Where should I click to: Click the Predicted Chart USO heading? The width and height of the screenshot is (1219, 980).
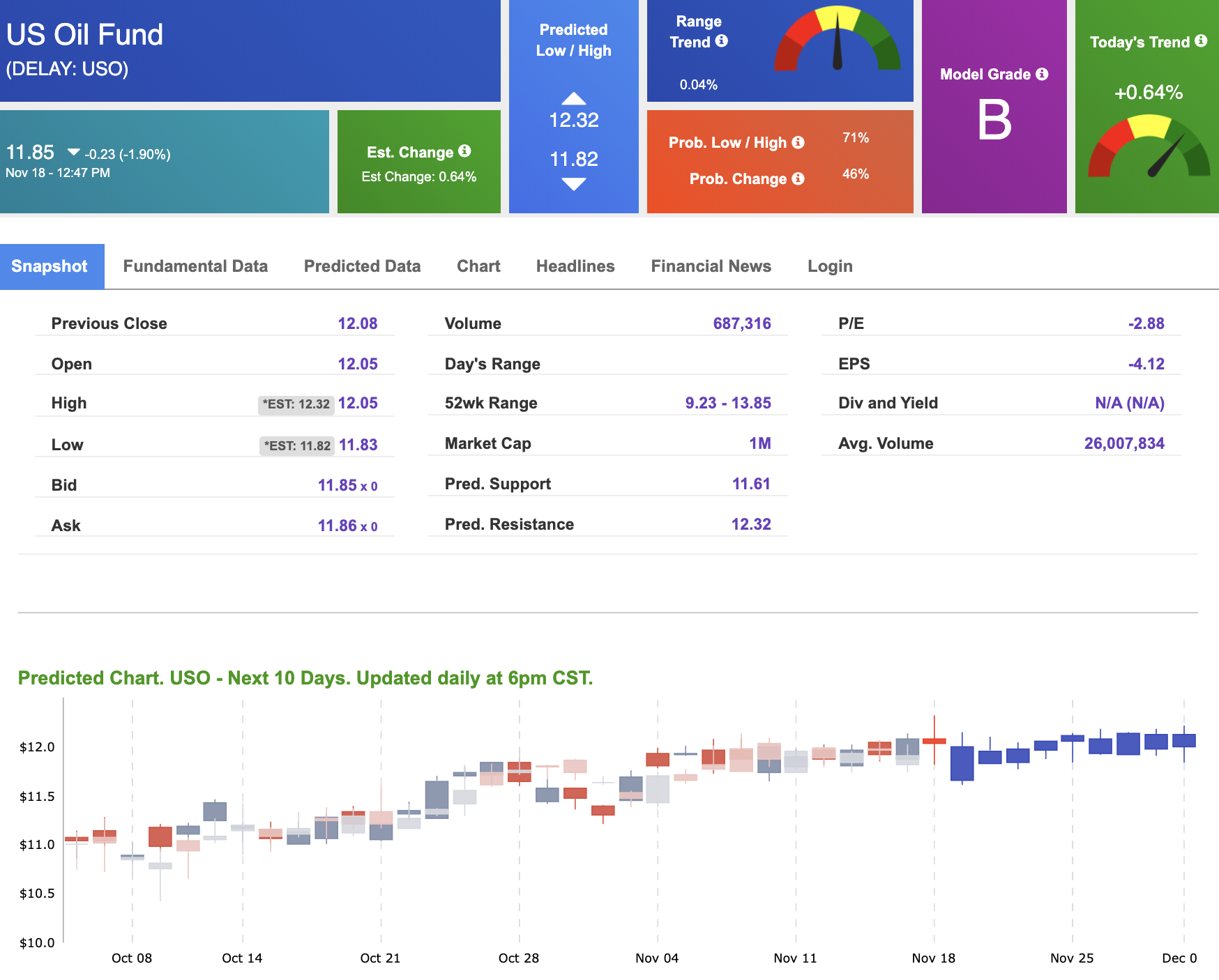(x=305, y=678)
